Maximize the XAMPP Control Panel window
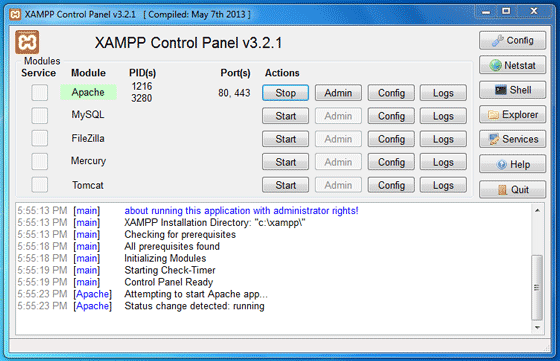This screenshot has width=560, height=361. tap(506, 12)
